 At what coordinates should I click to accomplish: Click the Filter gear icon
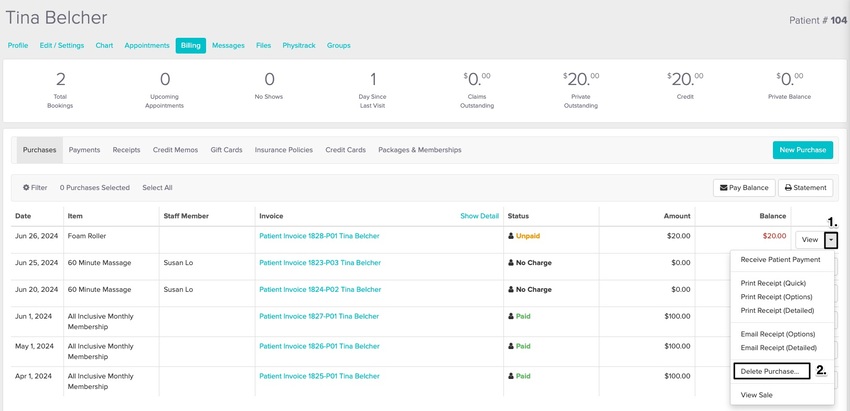pos(25,188)
